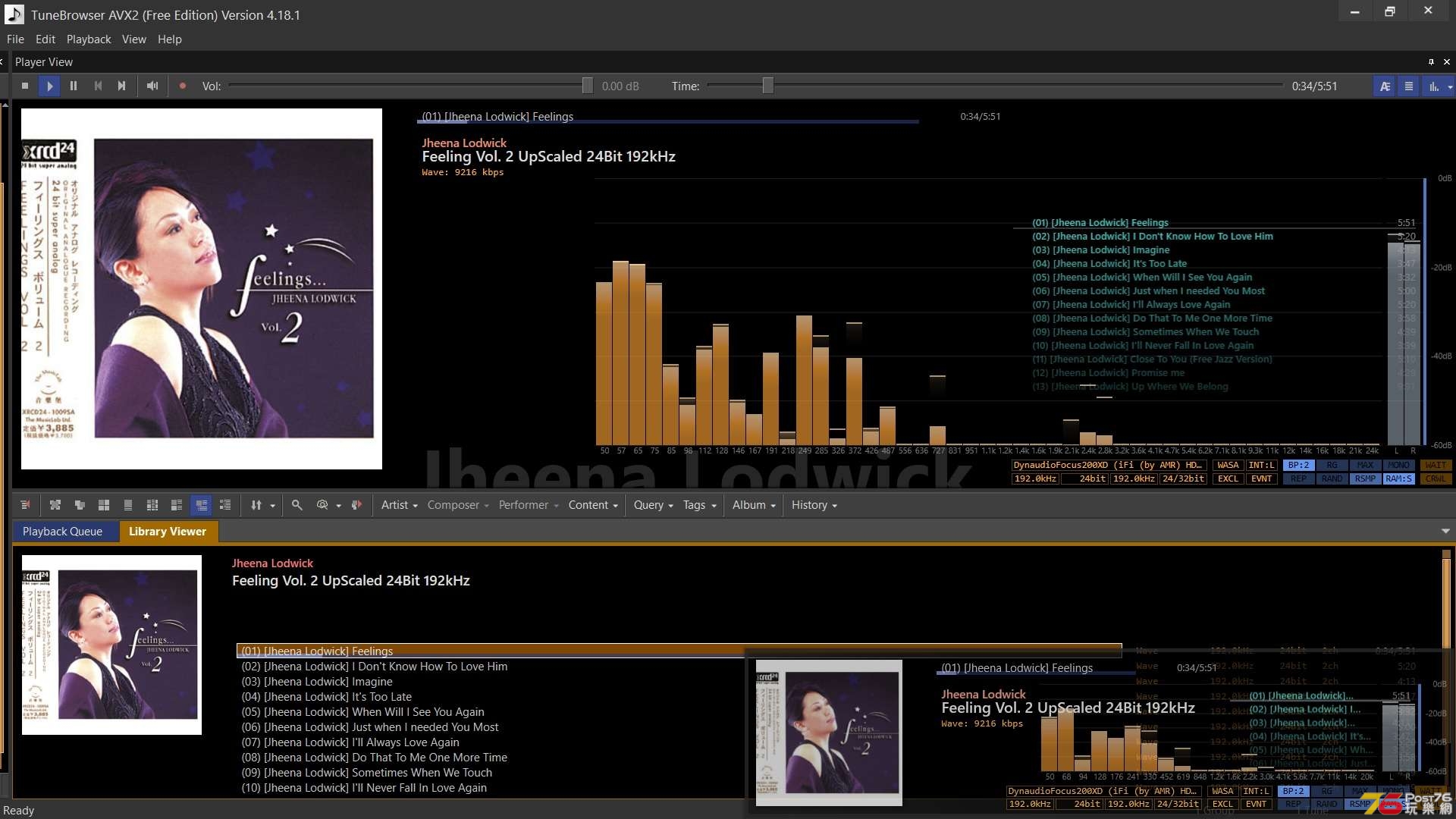
Task: Skip to the previous track
Action: tap(98, 86)
